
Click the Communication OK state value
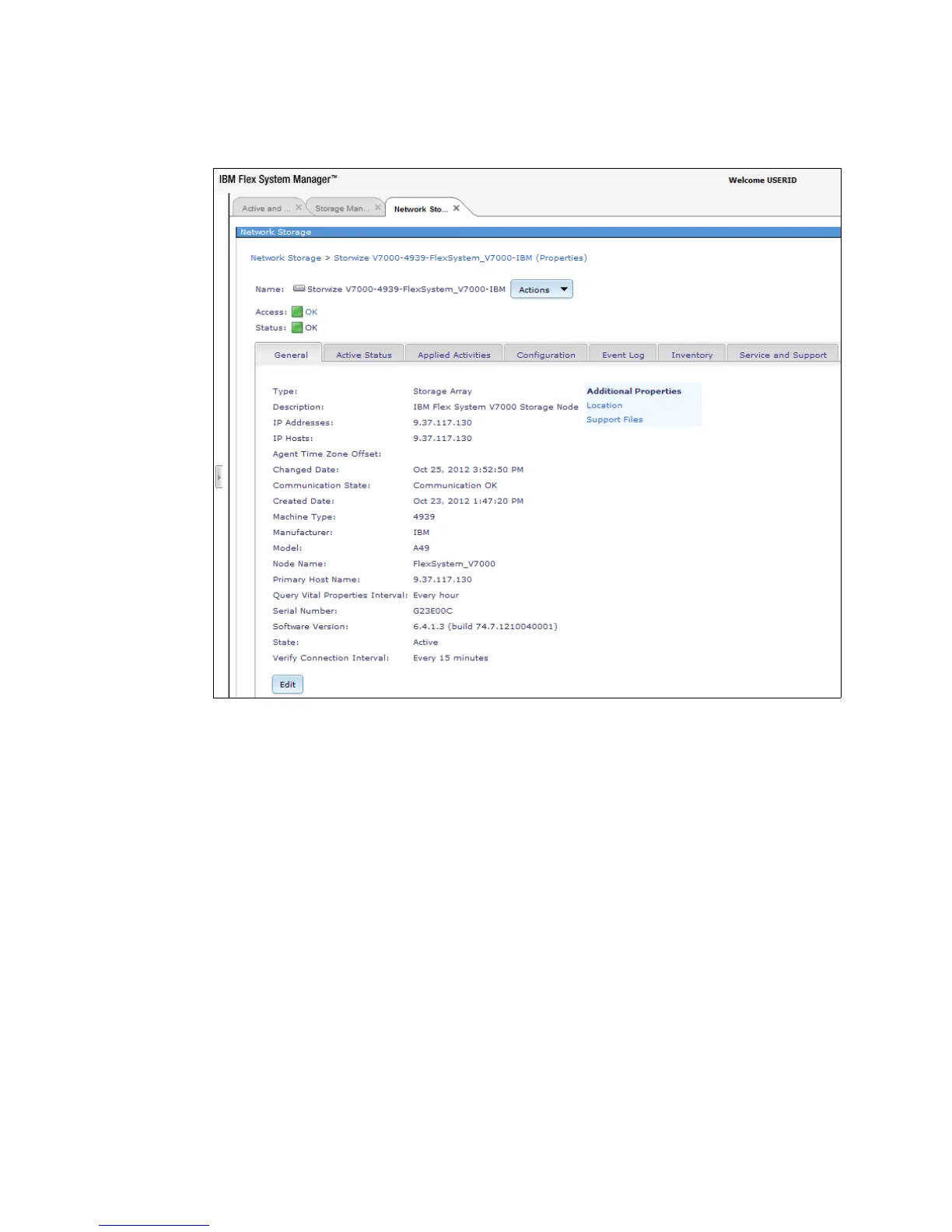(455, 485)
